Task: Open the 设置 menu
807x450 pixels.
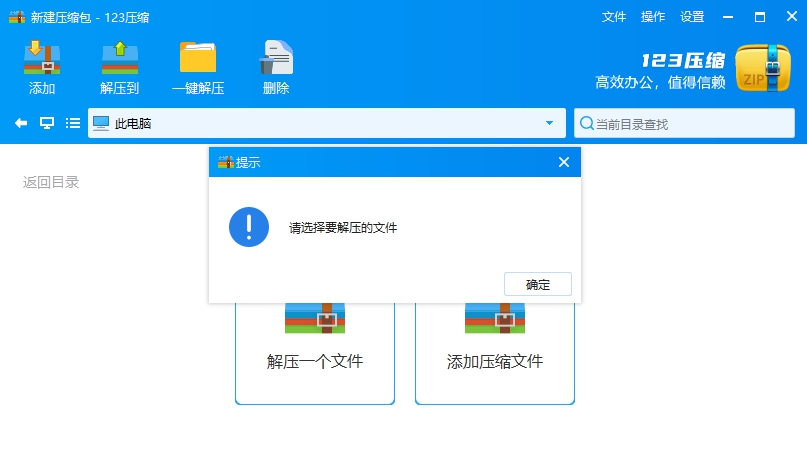Action: (x=692, y=17)
